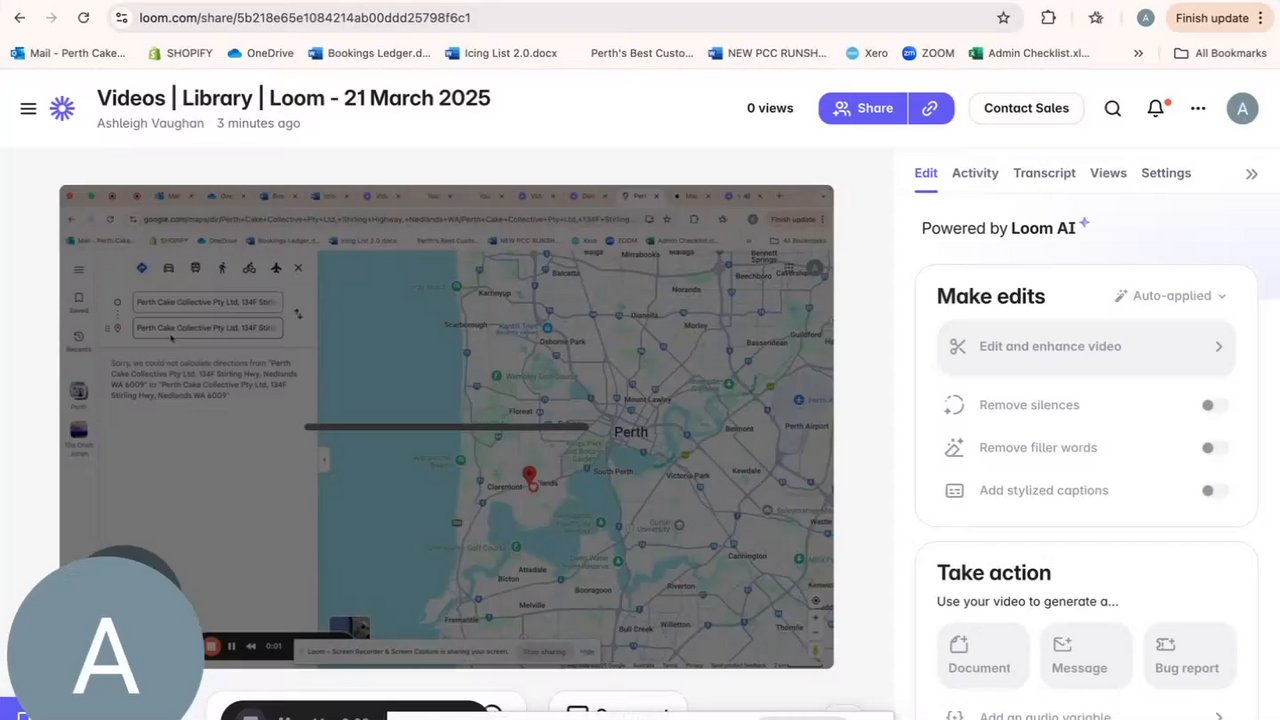1280x720 pixels.
Task: Switch to the Views tab
Action: [x=1108, y=173]
